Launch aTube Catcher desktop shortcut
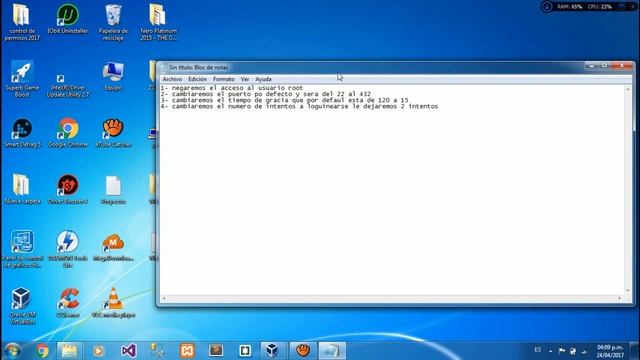The image size is (640, 360). [113, 133]
